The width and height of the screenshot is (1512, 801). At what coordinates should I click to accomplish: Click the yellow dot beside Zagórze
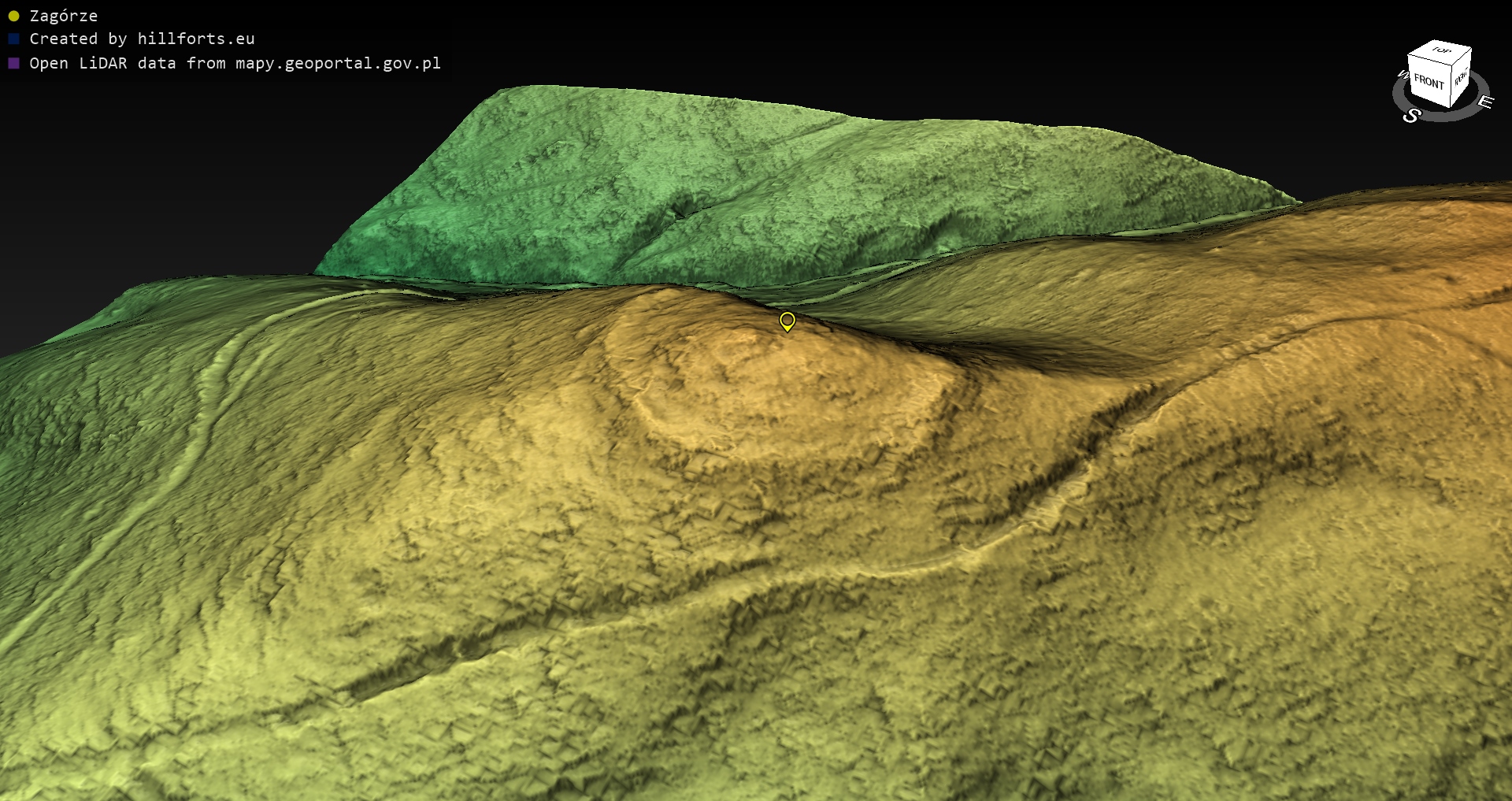(x=13, y=16)
